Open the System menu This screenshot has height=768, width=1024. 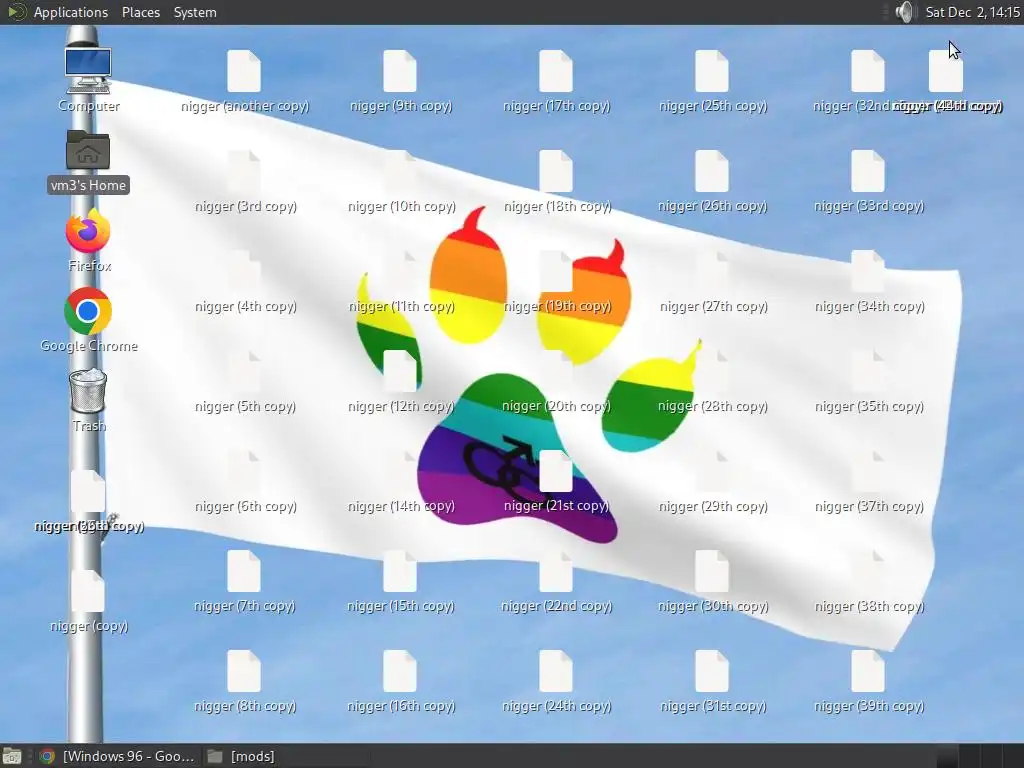pyautogui.click(x=195, y=12)
